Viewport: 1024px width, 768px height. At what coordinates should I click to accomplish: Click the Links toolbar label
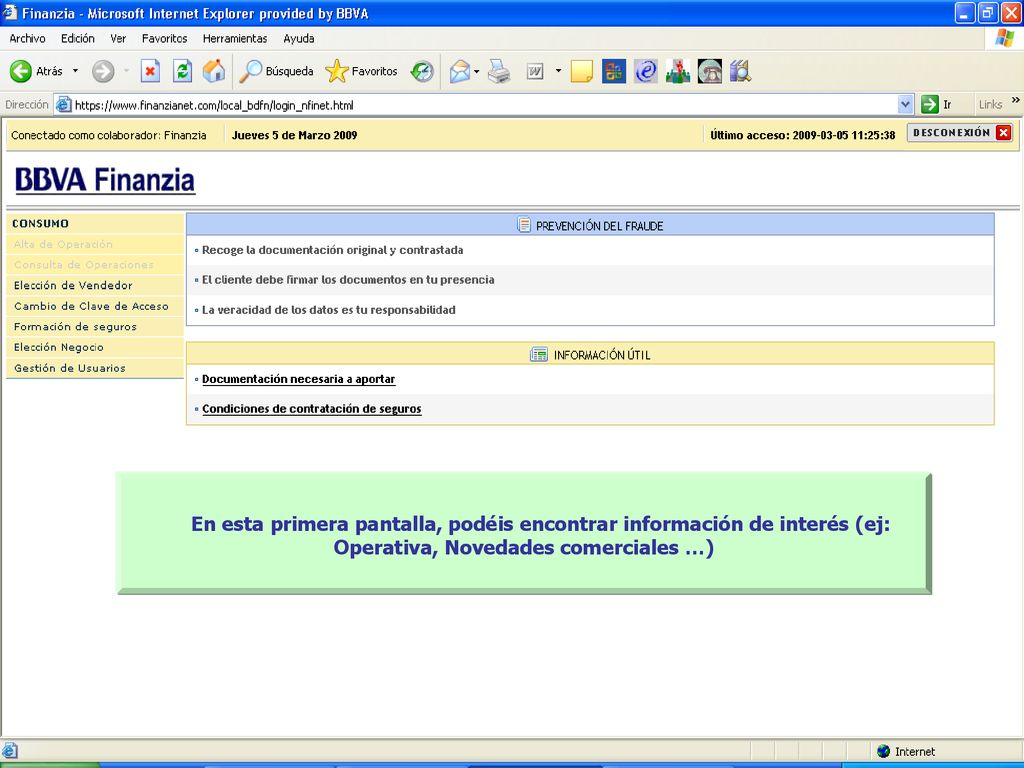(x=990, y=104)
